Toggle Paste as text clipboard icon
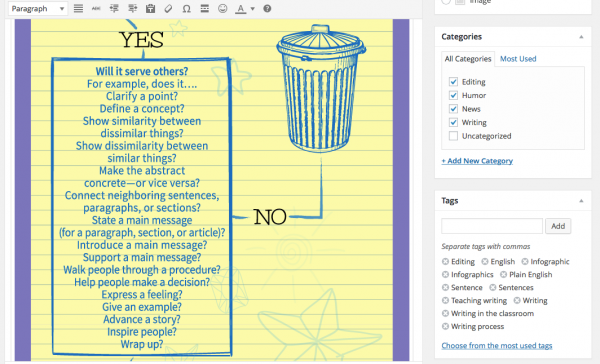The image size is (600, 364). pyautogui.click(x=150, y=8)
